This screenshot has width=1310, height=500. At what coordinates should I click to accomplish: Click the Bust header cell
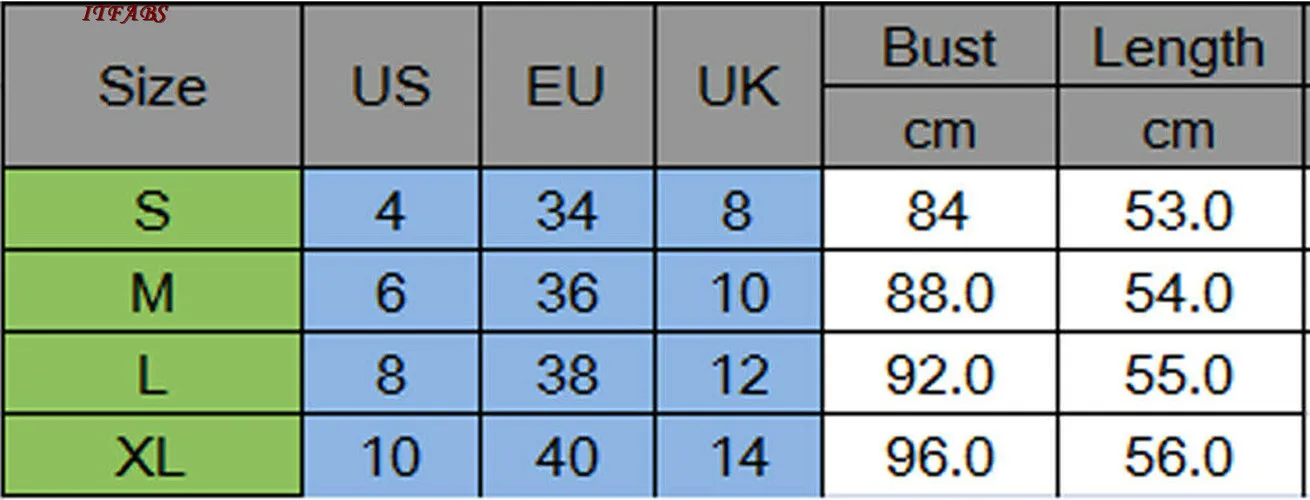coord(939,45)
